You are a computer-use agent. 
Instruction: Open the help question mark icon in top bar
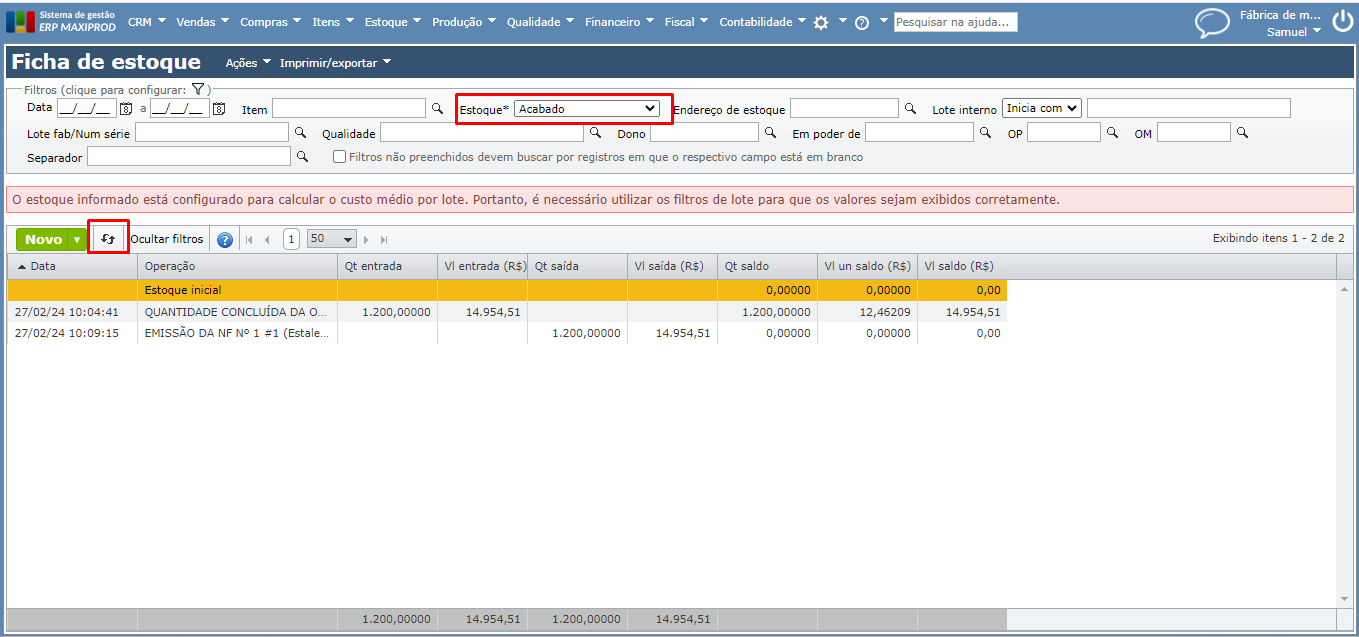pyautogui.click(x=862, y=22)
